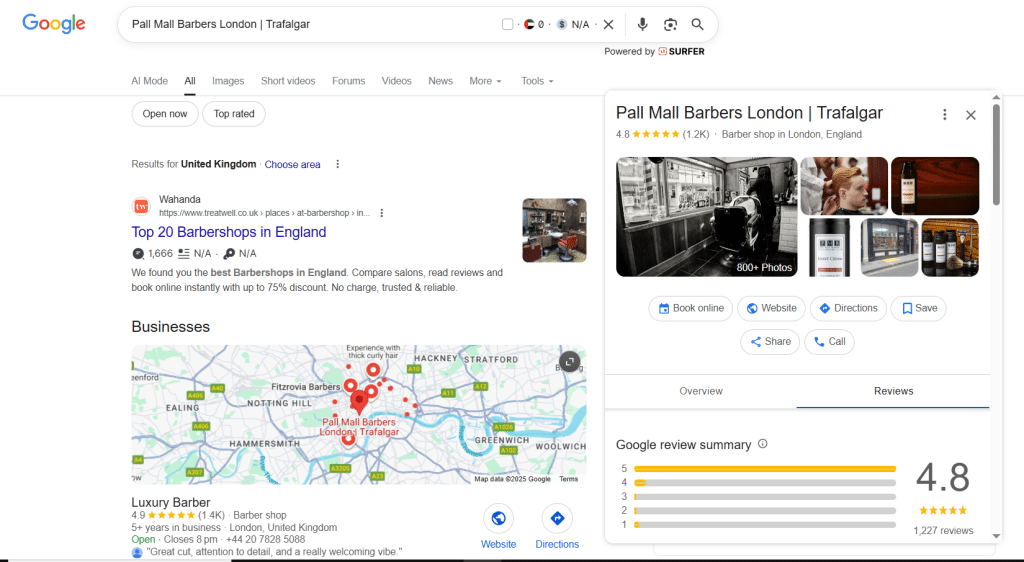This screenshot has width=1024, height=562.
Task: Click the panel's vertical scrollbar
Action: [x=996, y=154]
